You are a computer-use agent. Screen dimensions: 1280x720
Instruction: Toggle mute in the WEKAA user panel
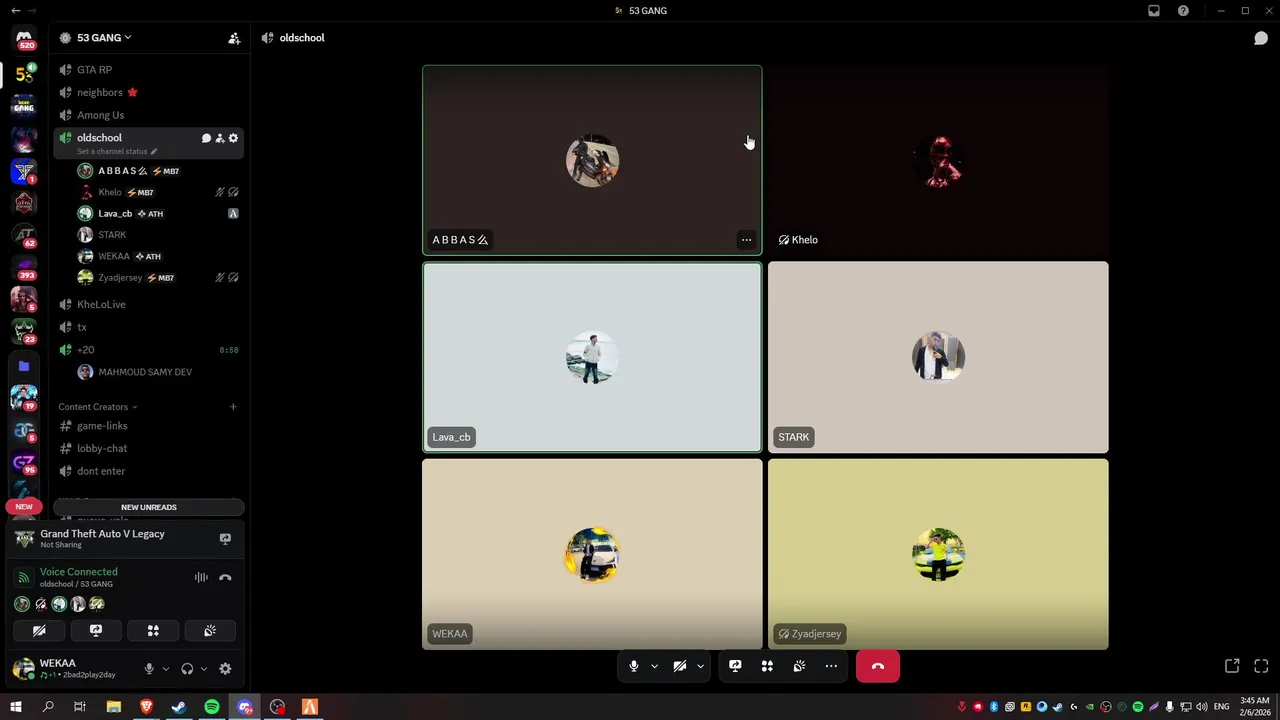(x=149, y=669)
